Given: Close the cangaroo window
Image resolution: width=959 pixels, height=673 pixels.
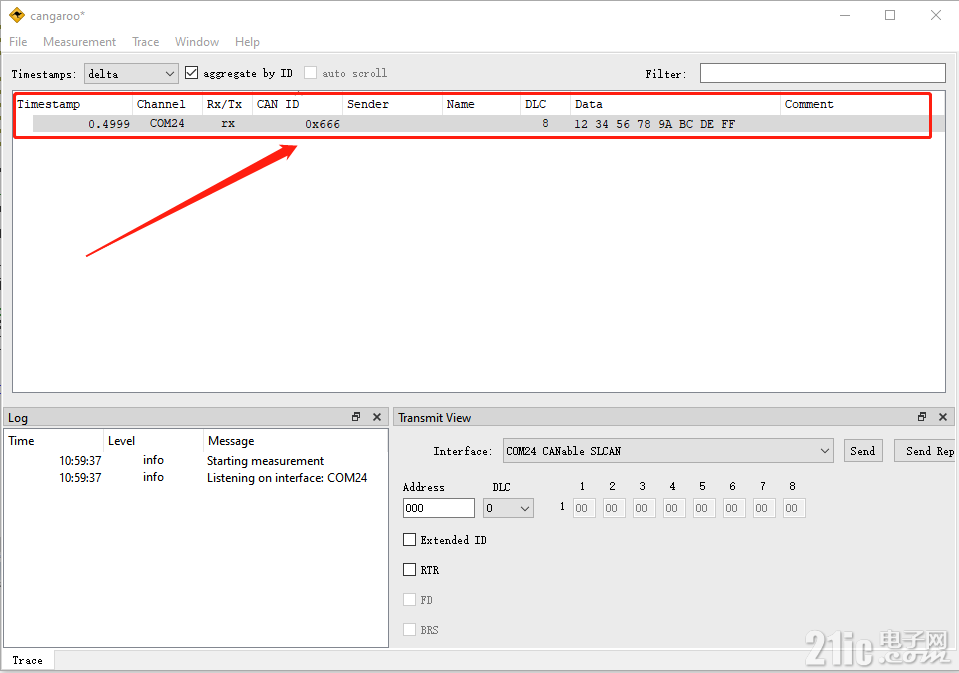Looking at the screenshot, I should point(936,15).
